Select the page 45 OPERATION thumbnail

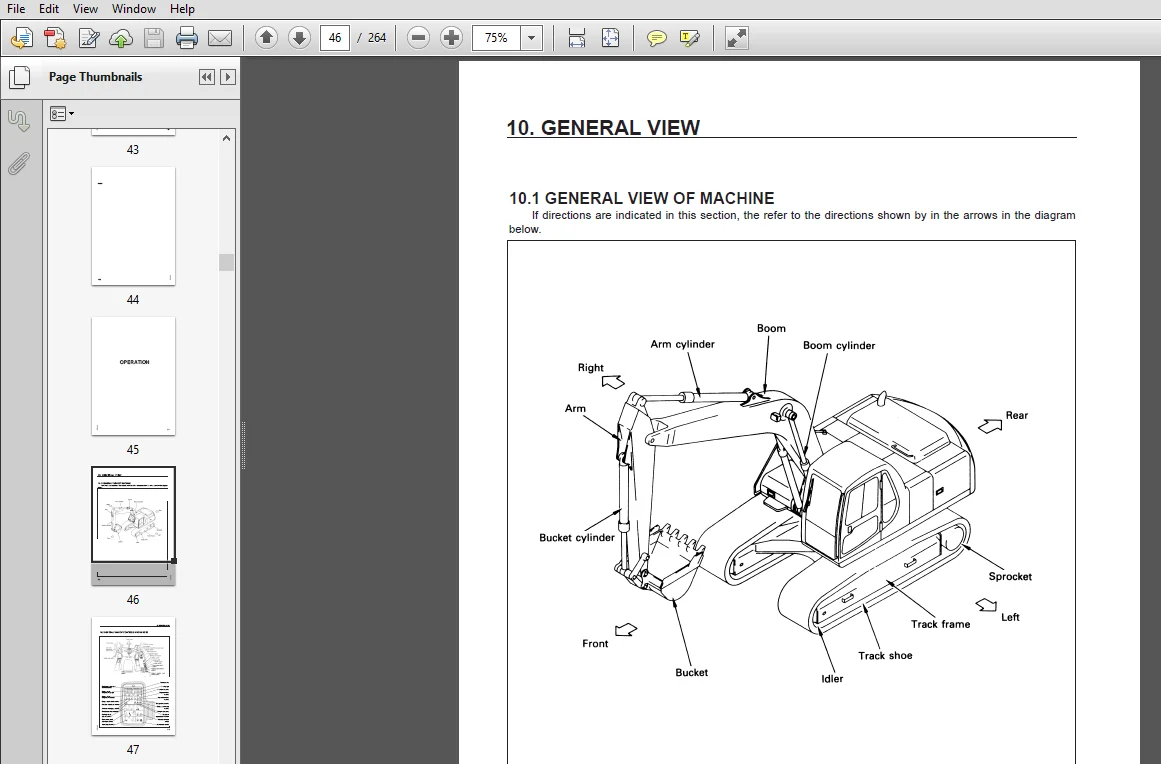133,376
